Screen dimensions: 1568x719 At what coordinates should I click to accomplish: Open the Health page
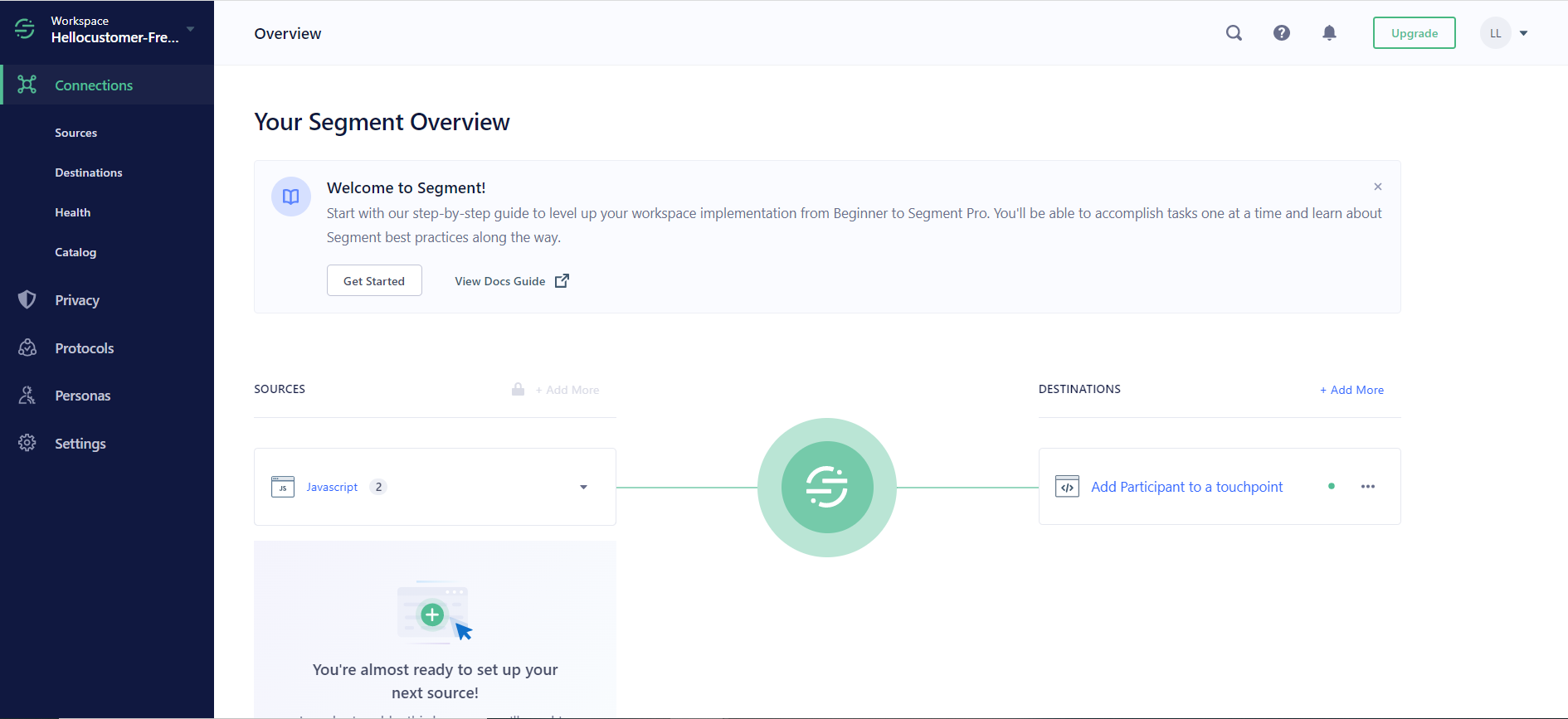pyautogui.click(x=73, y=212)
